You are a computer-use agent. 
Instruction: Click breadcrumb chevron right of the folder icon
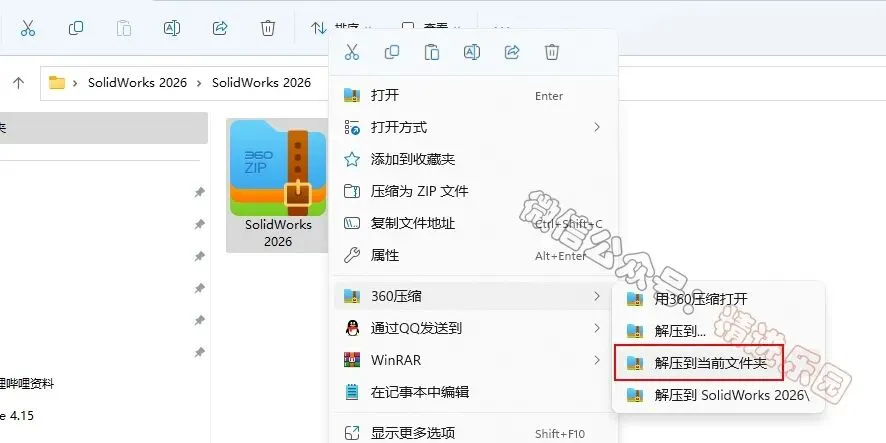(75, 83)
